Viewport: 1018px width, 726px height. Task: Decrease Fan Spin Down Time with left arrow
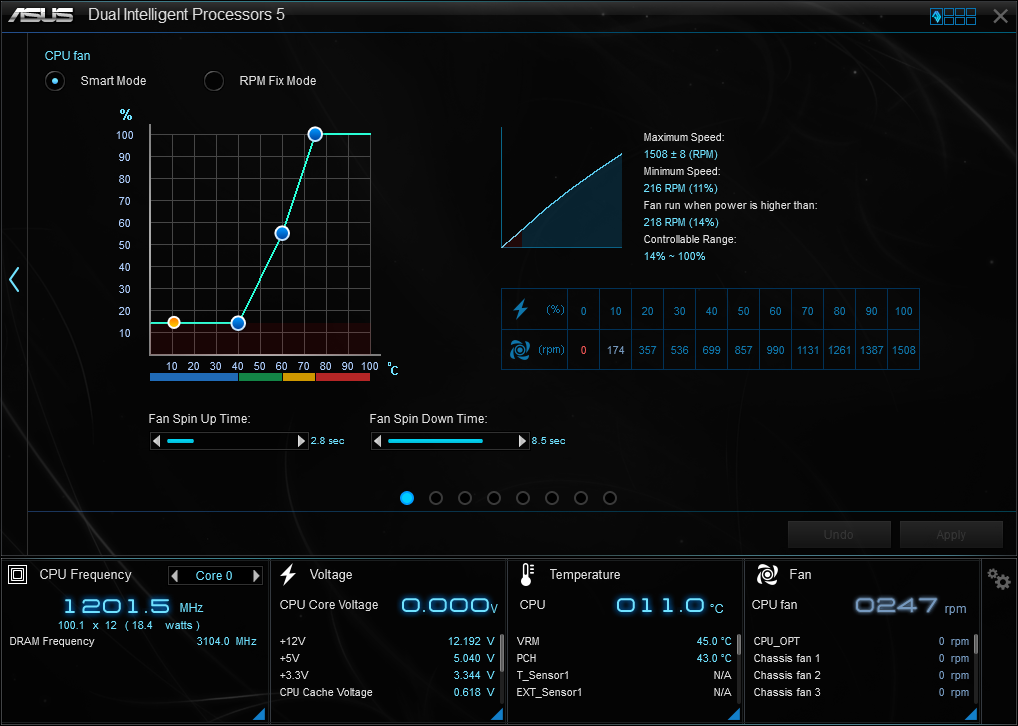pos(377,441)
